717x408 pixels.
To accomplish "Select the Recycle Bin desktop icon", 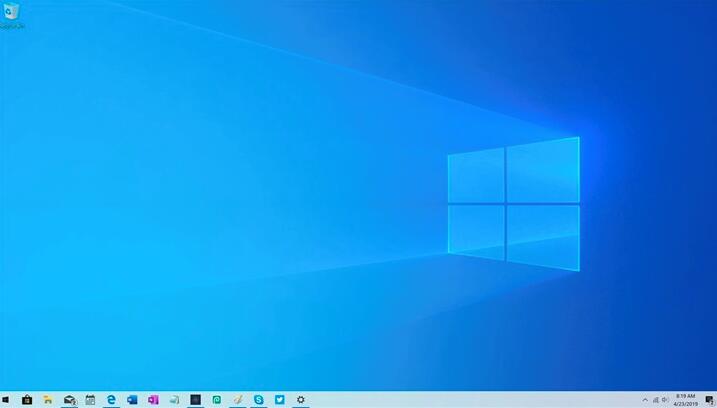I will tap(11, 16).
